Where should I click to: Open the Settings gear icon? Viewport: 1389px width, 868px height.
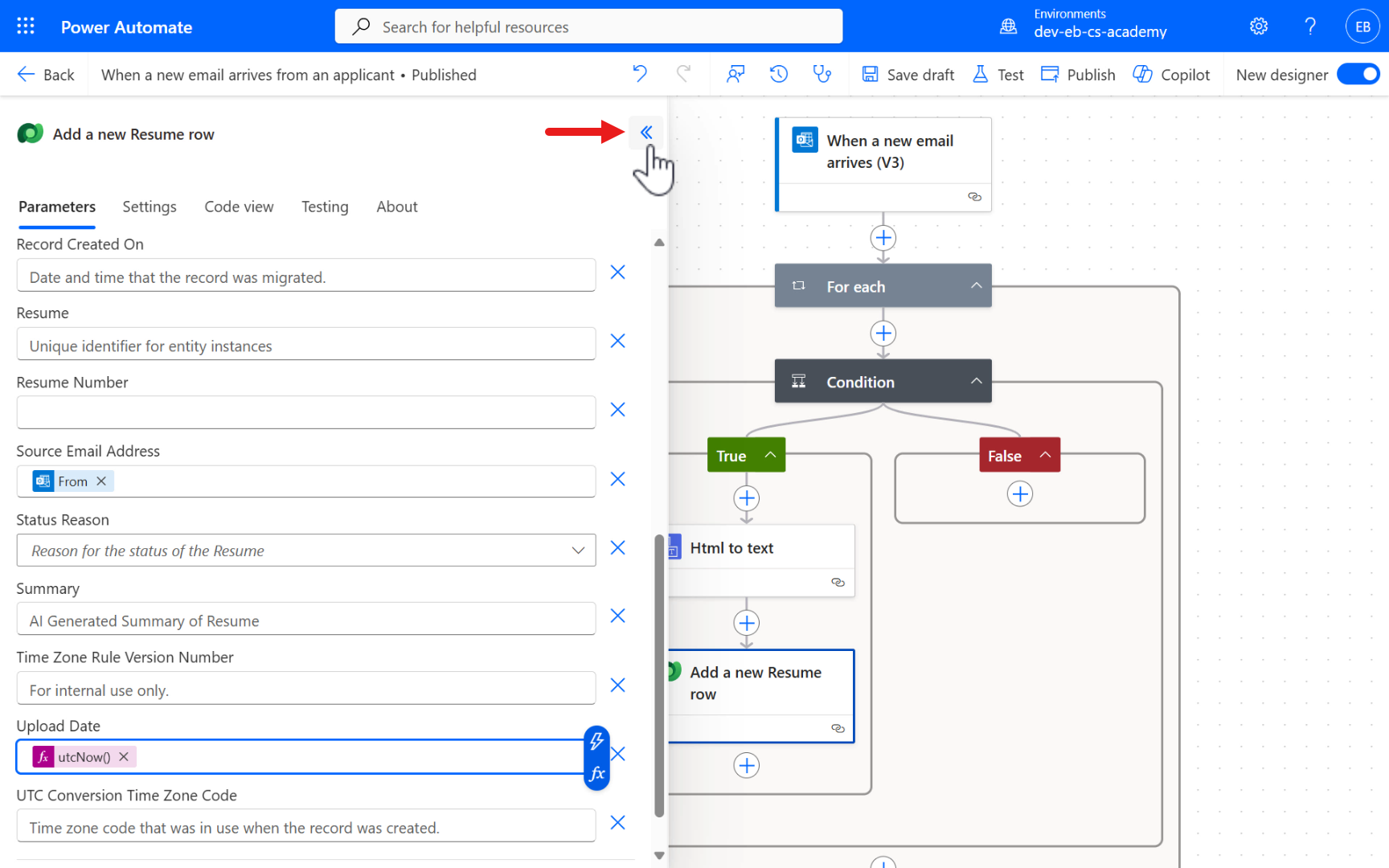[1259, 27]
